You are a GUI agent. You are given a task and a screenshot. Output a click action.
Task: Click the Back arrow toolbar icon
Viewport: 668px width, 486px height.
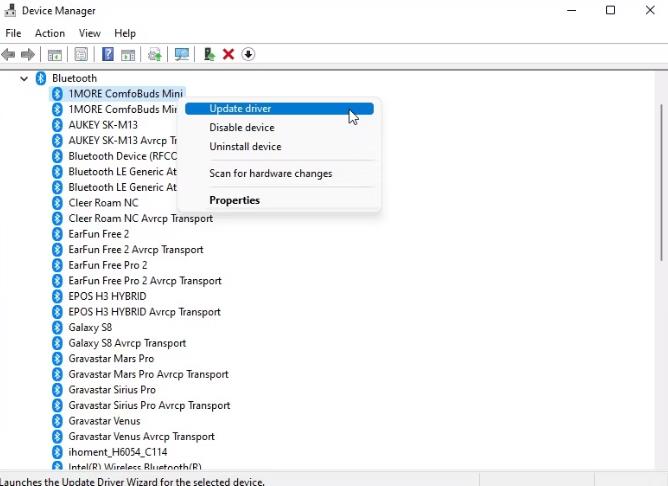(9, 54)
